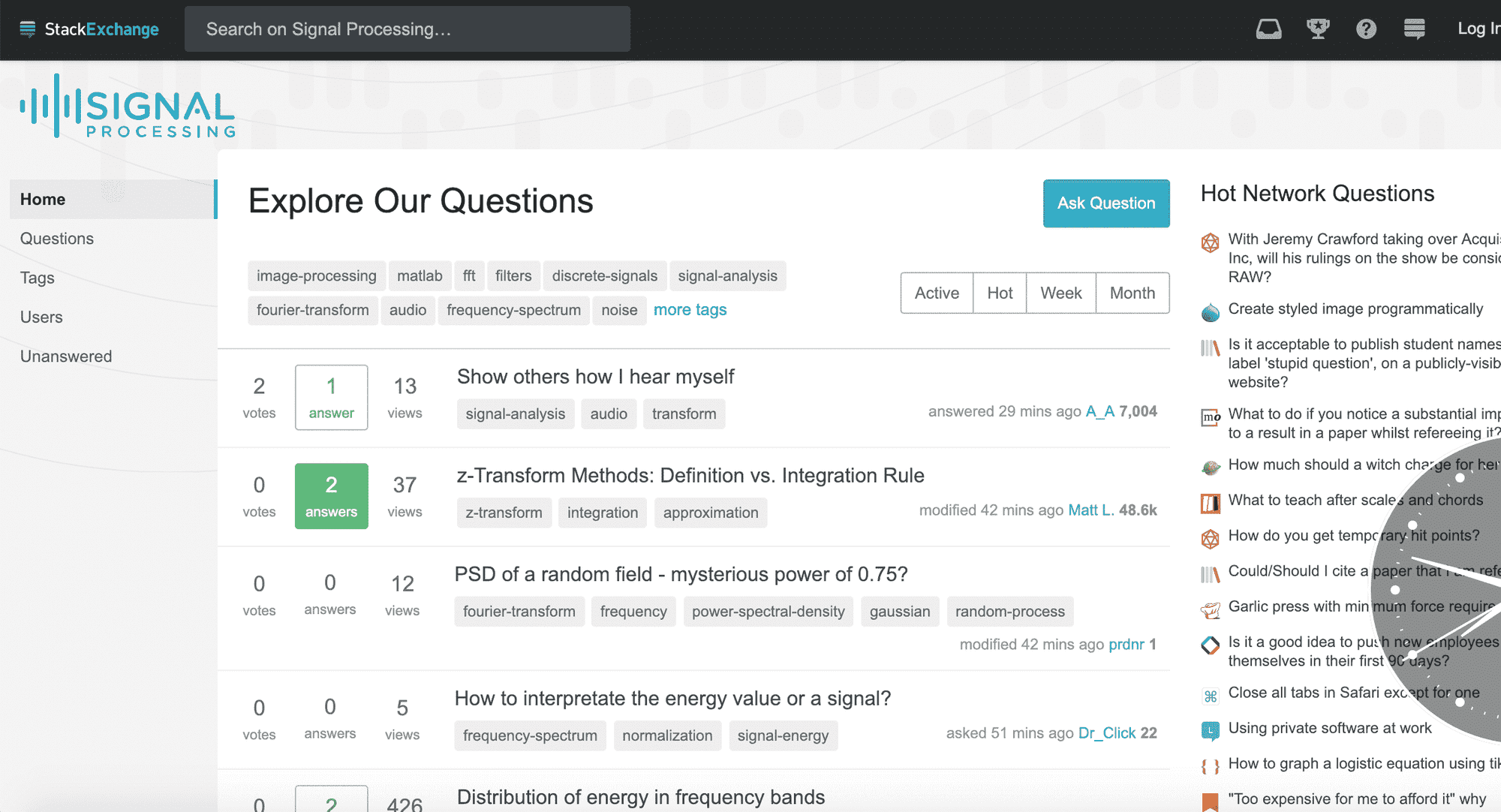Click the Signal Processing site logo

click(128, 107)
